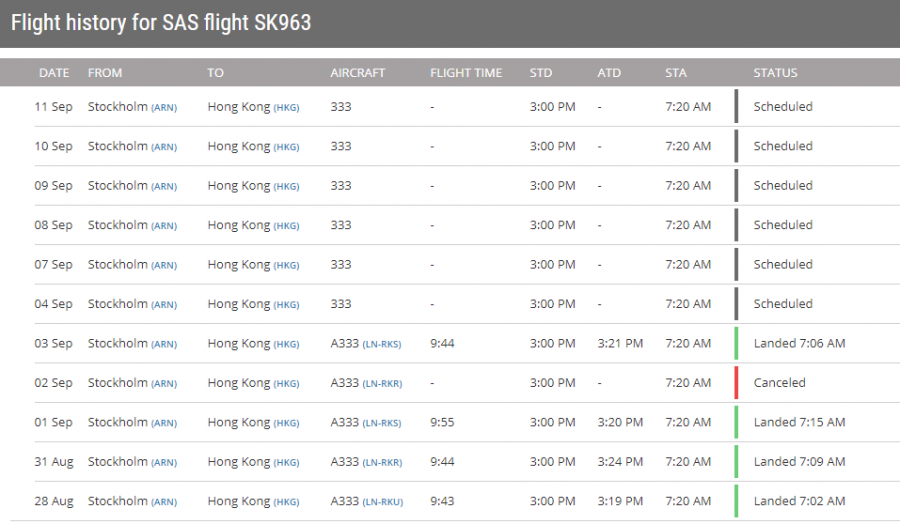This screenshot has width=900, height=524.
Task: Click the red status bar for canceled flight
Action: (736, 383)
